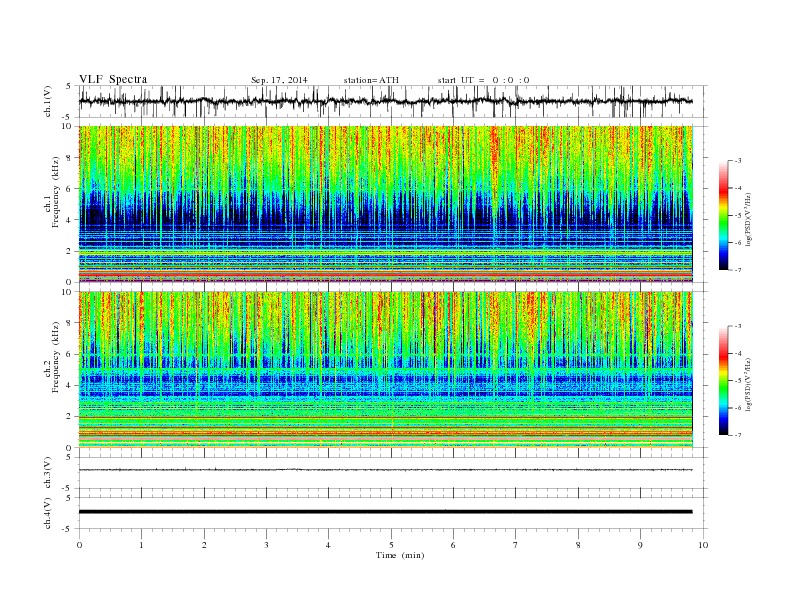The image size is (792, 612).
Task: Click the "4" kHz tick on ch.1 spectrogram
Action: point(70,220)
